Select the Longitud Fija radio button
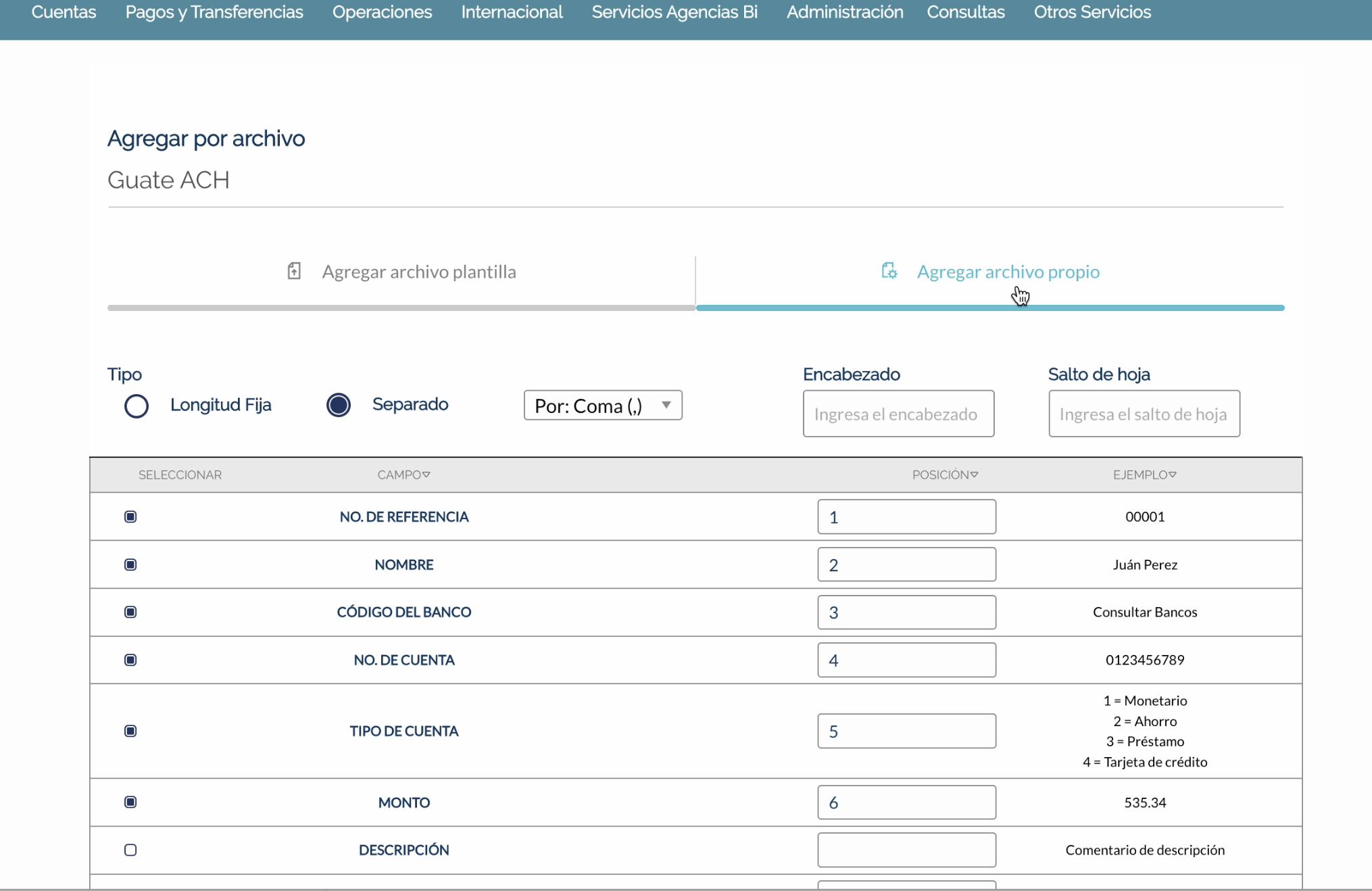Image resolution: width=1372 pixels, height=891 pixels. coord(137,406)
